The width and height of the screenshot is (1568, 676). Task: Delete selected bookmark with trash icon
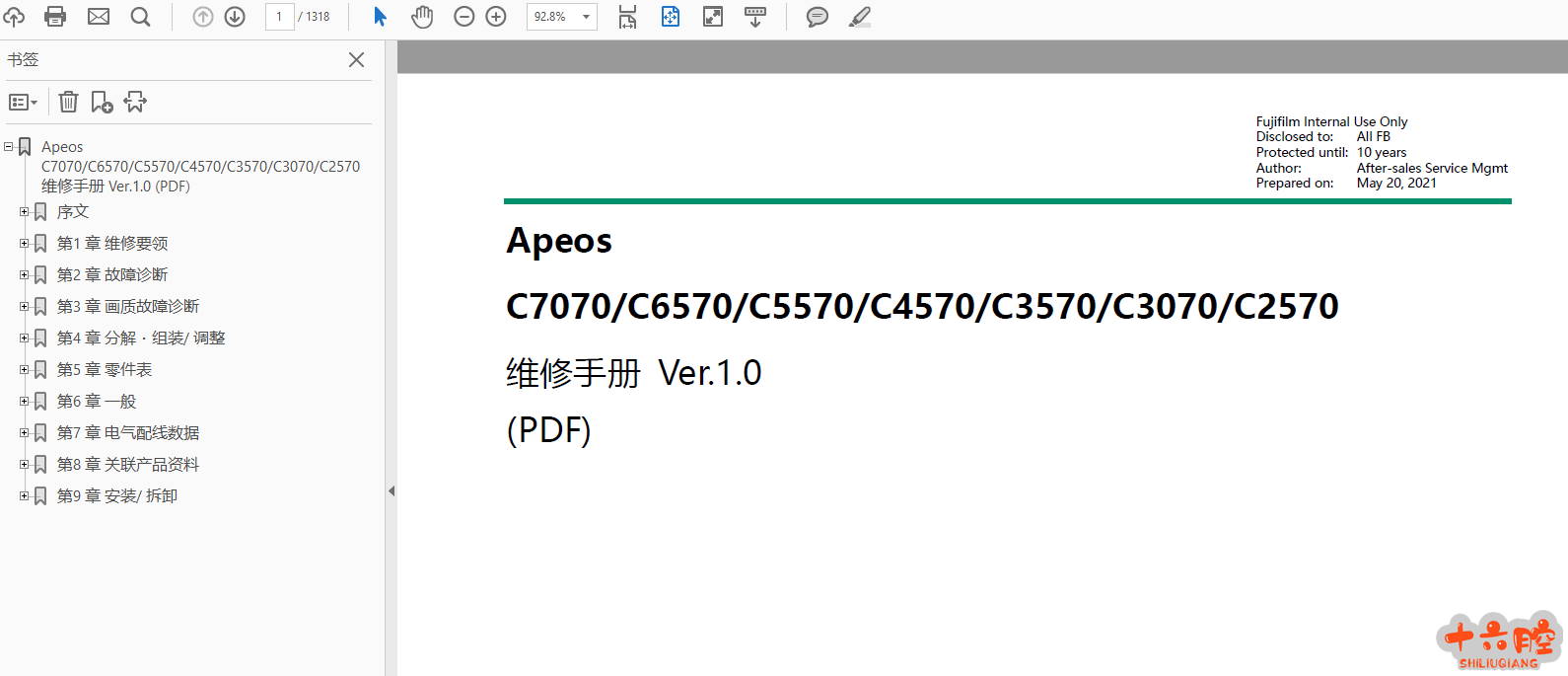click(x=68, y=102)
